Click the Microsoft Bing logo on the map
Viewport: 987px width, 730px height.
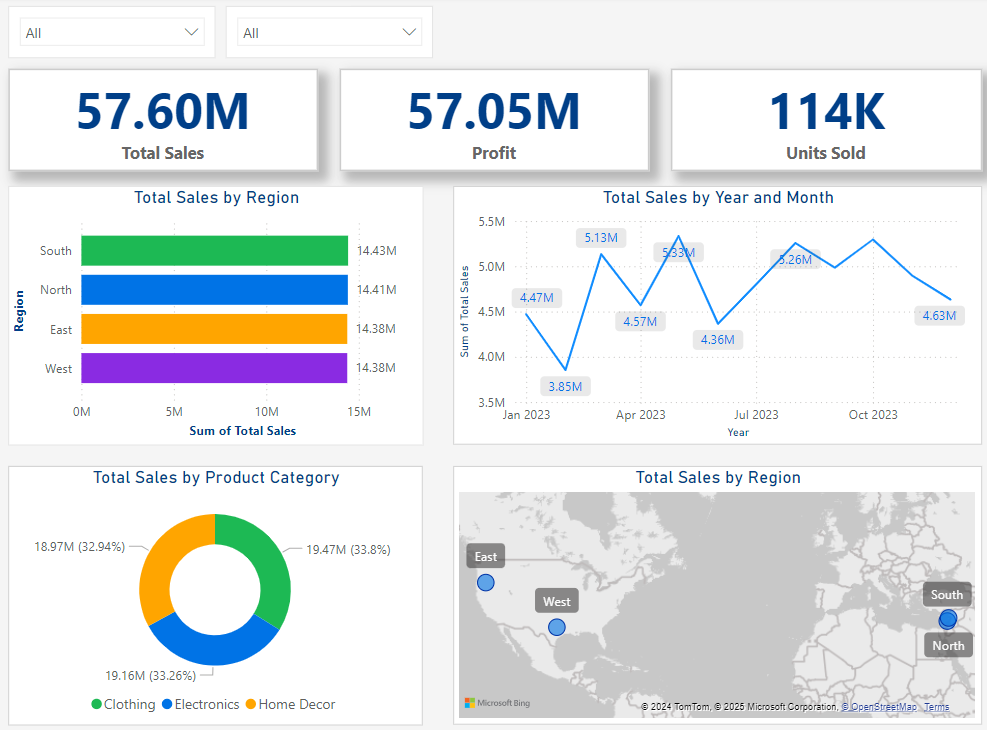coord(497,702)
